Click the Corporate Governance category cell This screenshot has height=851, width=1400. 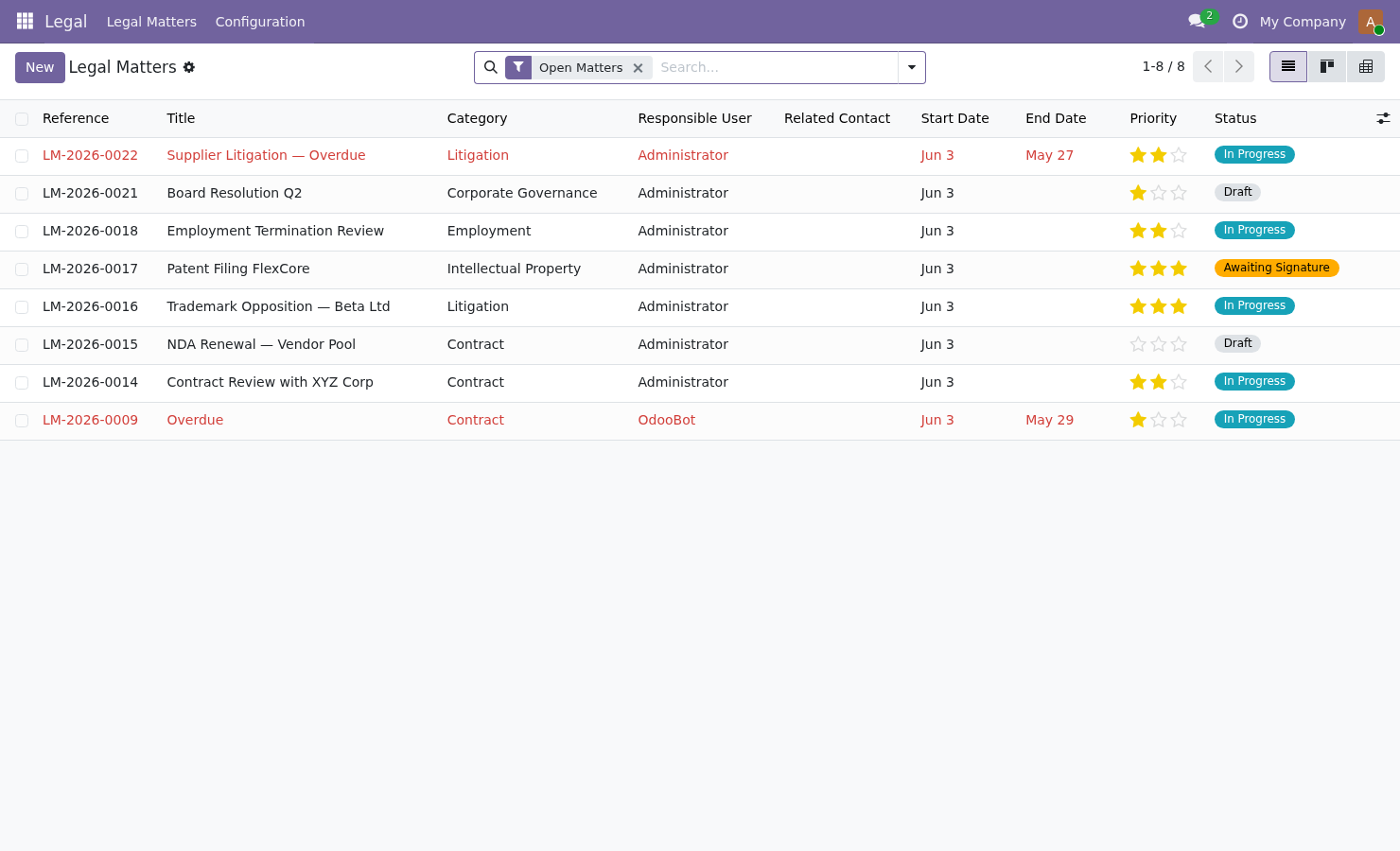click(522, 193)
